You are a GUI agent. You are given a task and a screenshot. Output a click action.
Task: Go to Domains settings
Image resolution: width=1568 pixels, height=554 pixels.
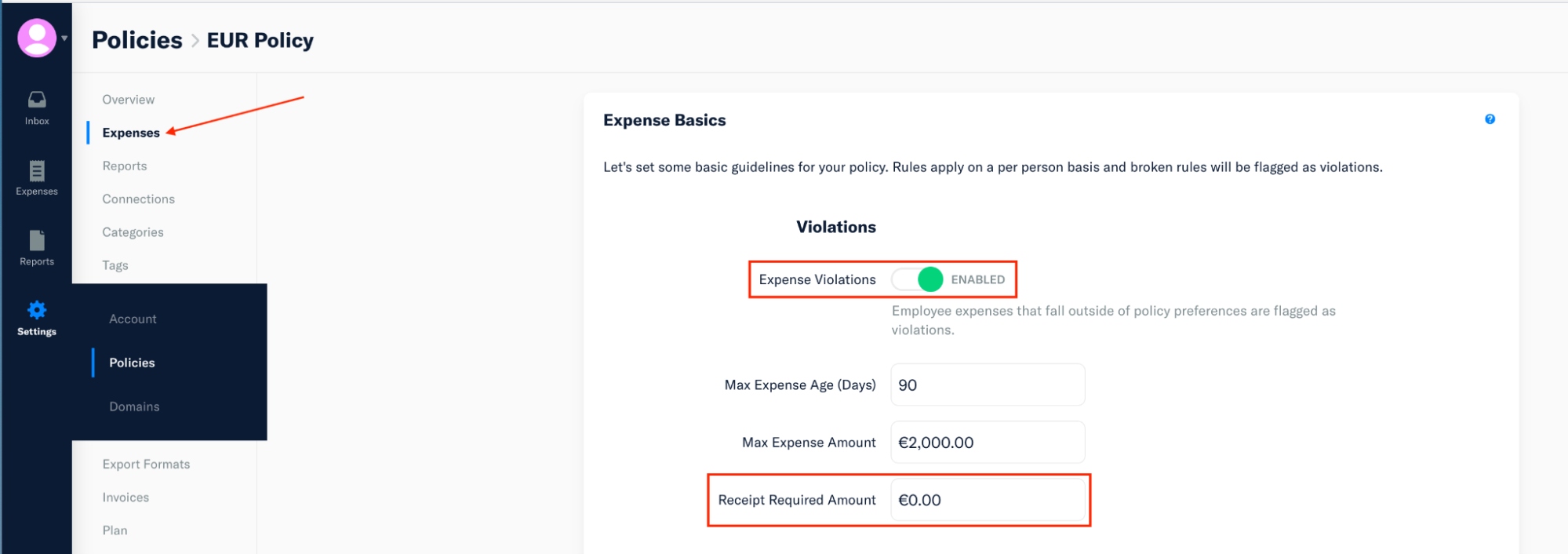coord(134,406)
